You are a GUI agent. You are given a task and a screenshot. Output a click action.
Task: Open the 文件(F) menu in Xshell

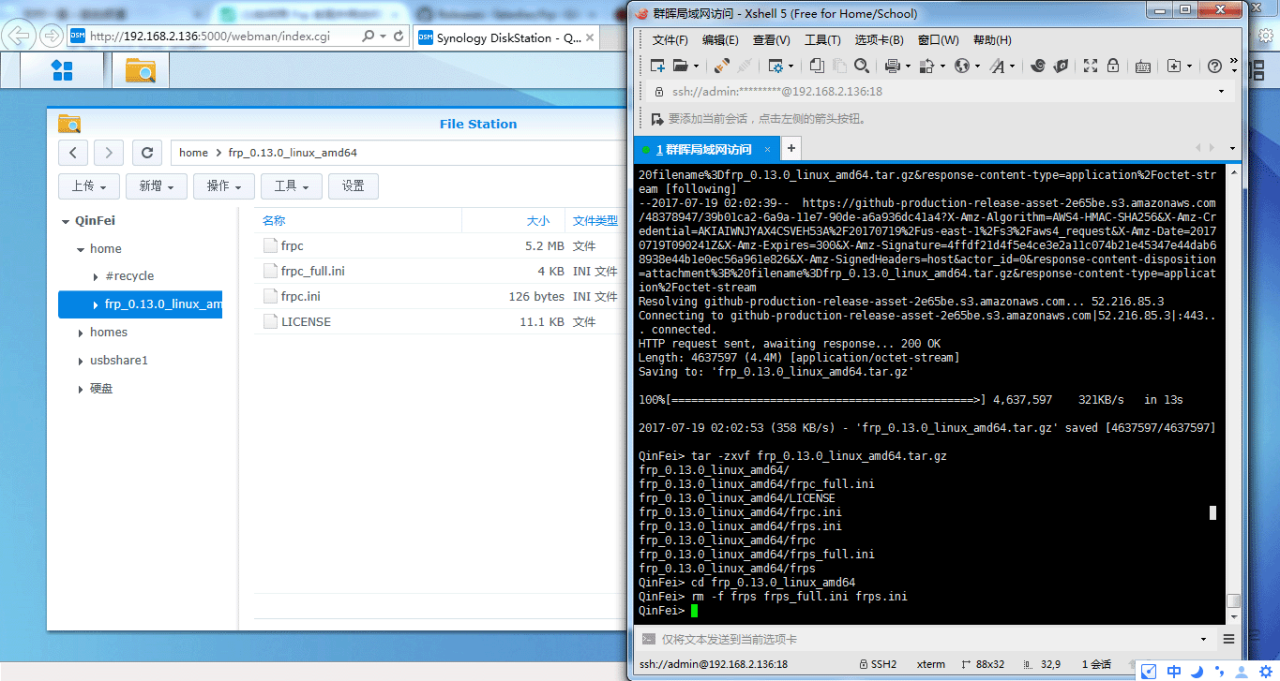click(x=670, y=40)
